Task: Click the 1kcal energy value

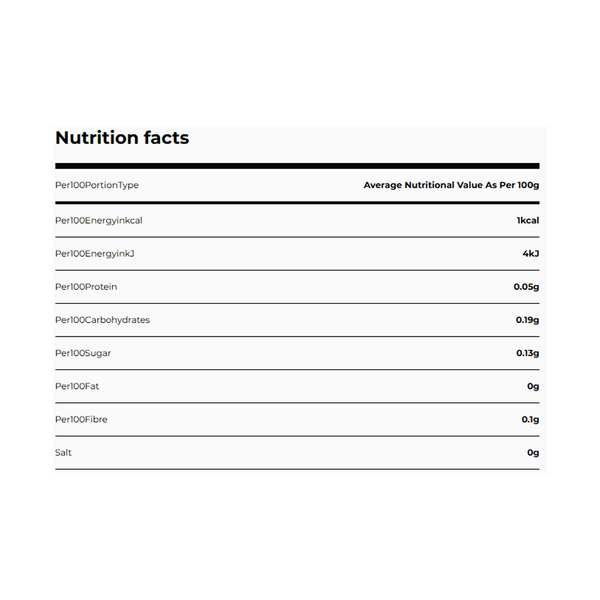Action: click(527, 220)
